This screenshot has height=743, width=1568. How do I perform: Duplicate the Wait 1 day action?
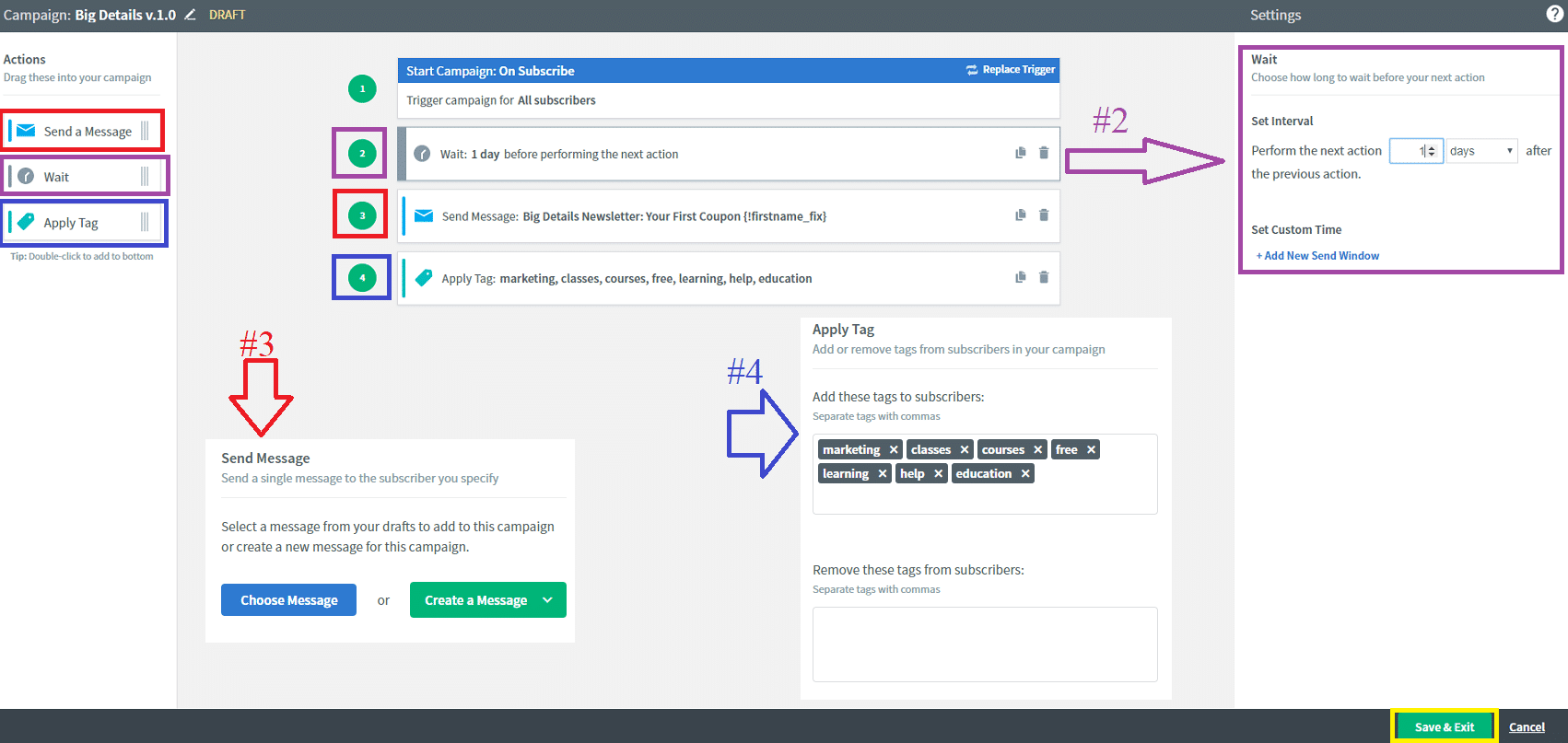point(1021,153)
